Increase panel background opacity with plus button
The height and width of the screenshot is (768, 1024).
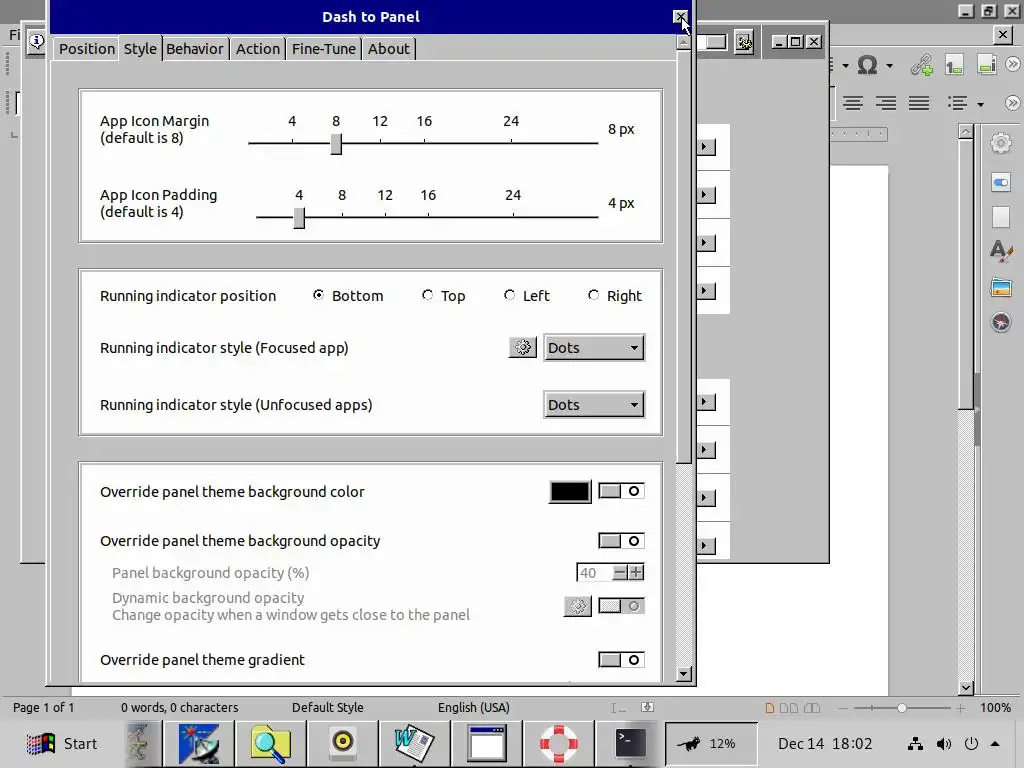[x=637, y=573]
